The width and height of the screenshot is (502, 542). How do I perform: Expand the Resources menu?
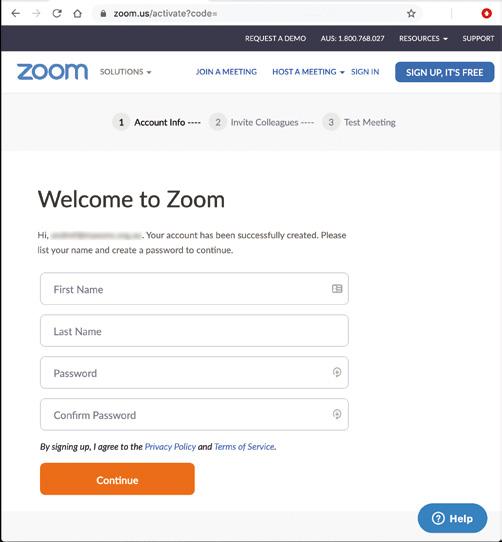(423, 38)
